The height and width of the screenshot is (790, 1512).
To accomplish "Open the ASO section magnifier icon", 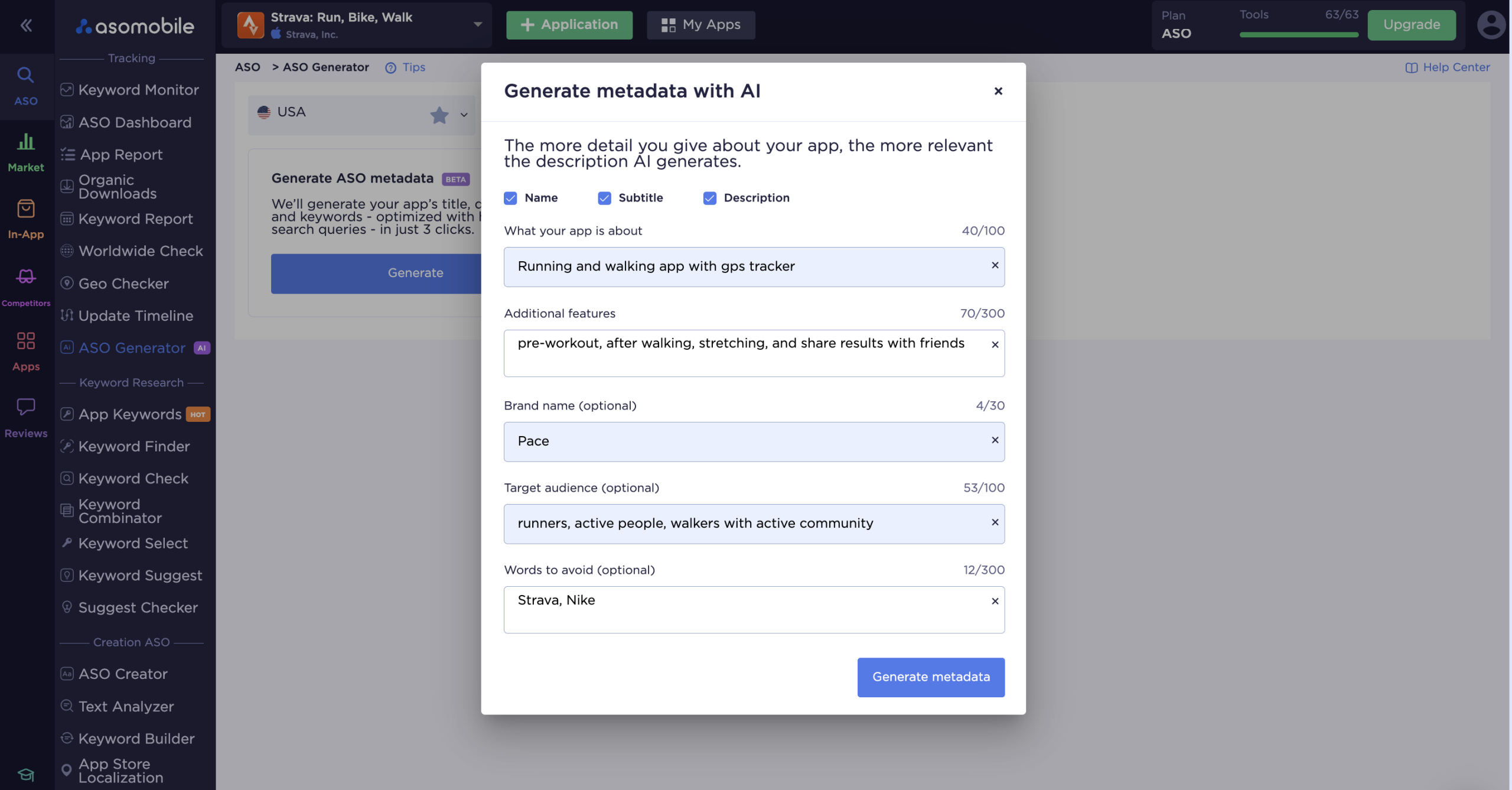I will pyautogui.click(x=25, y=75).
